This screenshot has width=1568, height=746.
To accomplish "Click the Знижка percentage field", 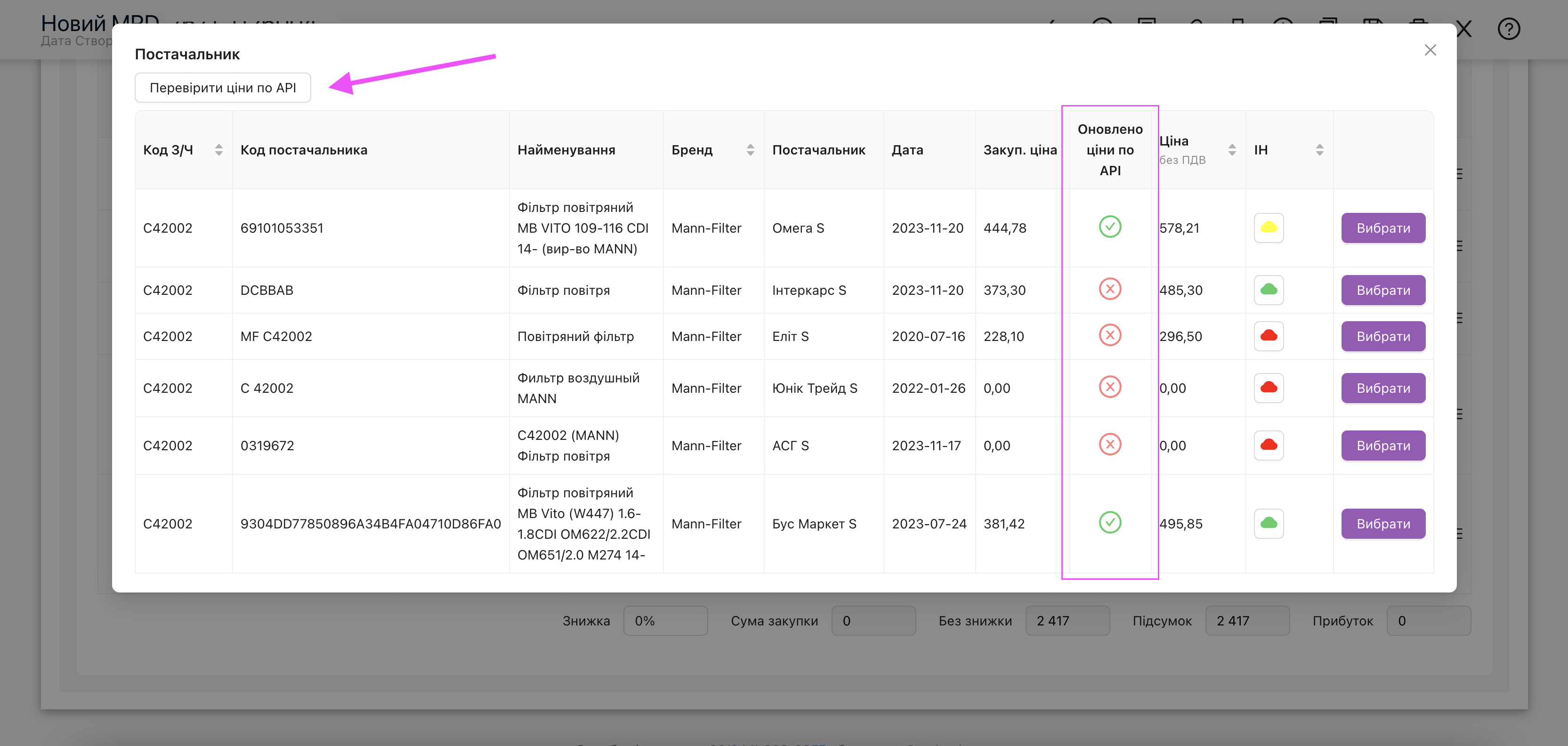I will (x=665, y=621).
